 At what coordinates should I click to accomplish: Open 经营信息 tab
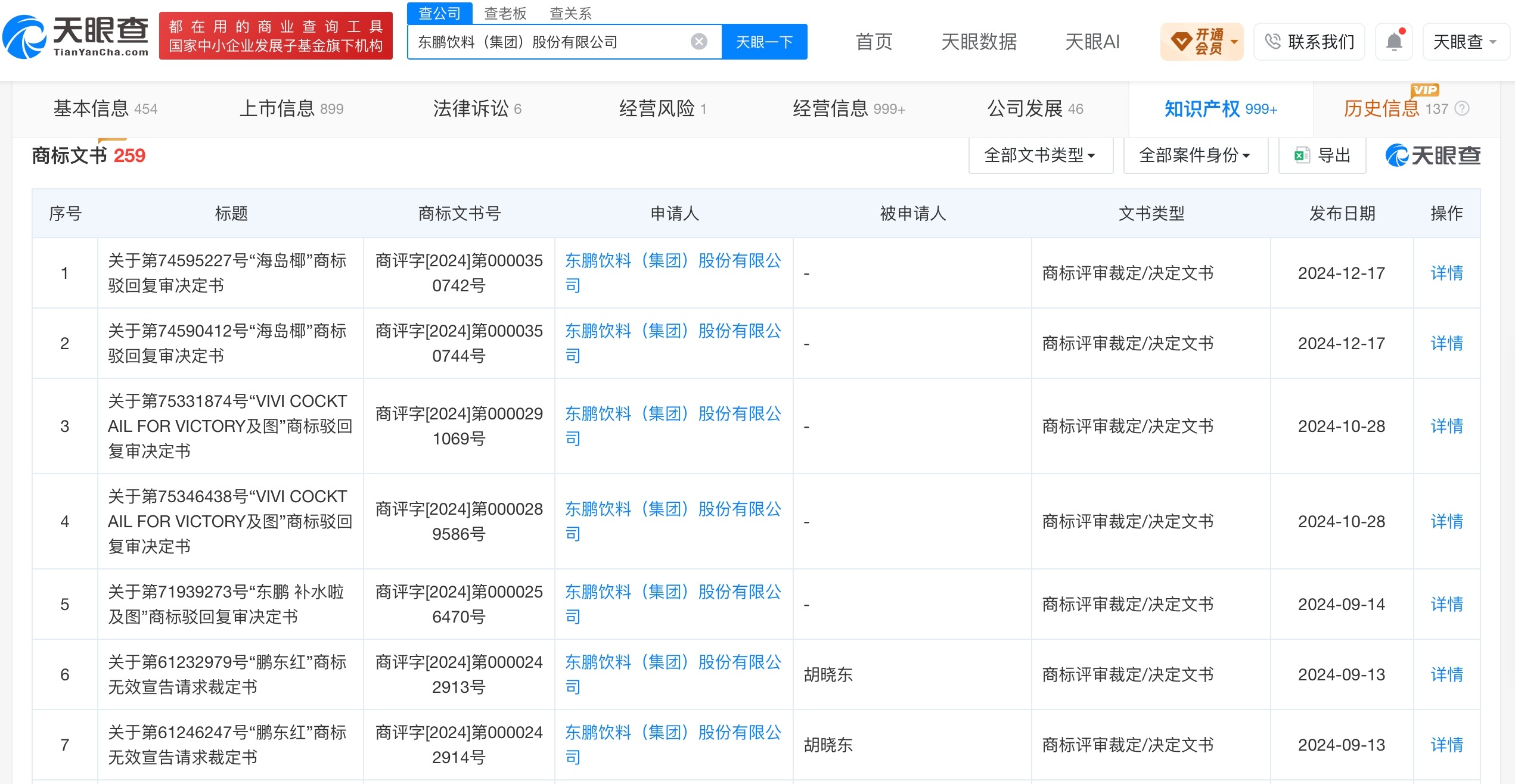pos(849,108)
